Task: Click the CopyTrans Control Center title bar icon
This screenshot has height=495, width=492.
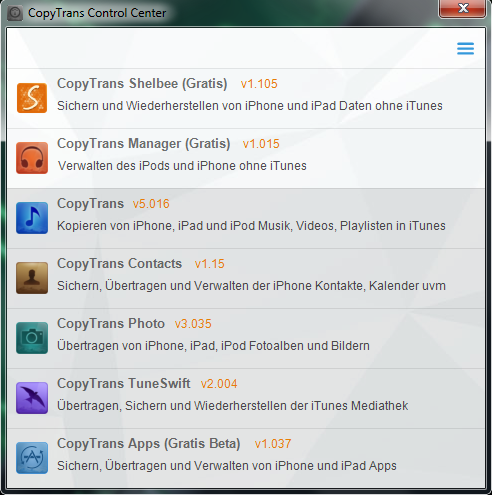Action: 15,13
